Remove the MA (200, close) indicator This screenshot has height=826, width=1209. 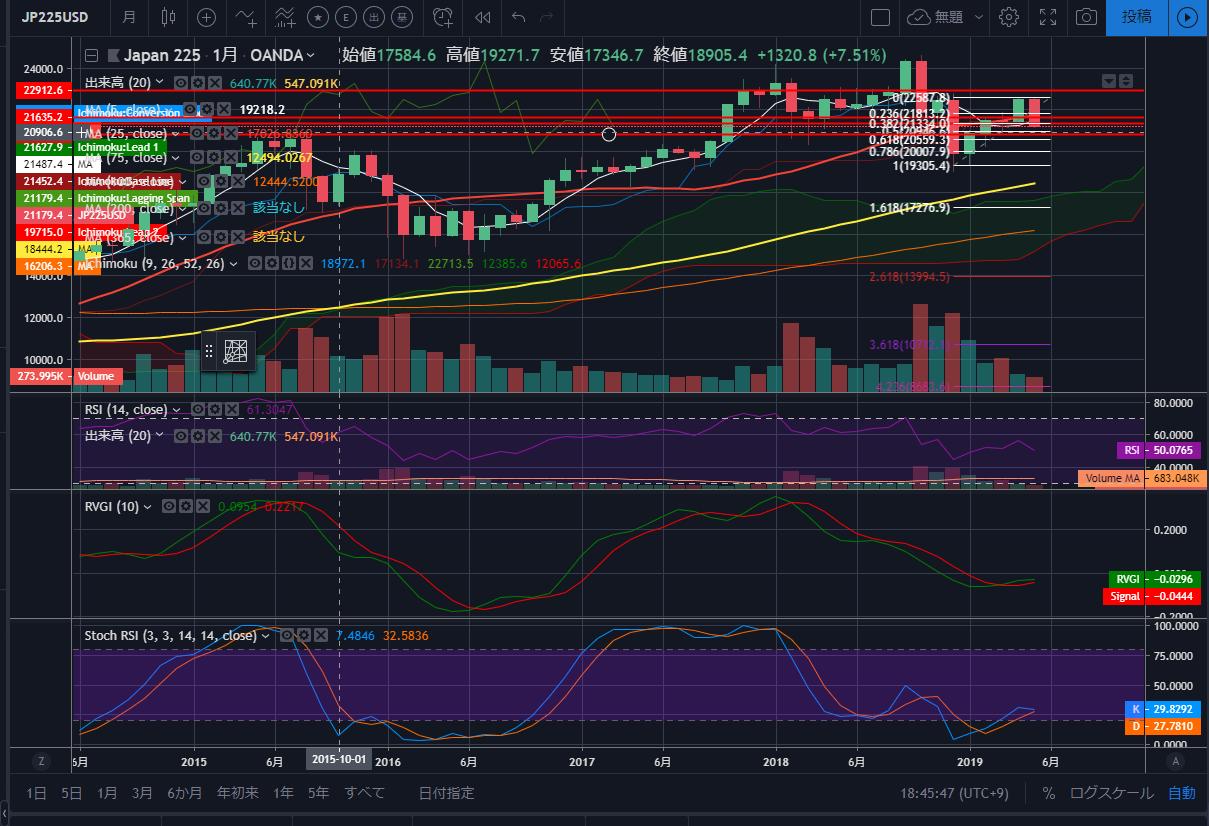238,208
